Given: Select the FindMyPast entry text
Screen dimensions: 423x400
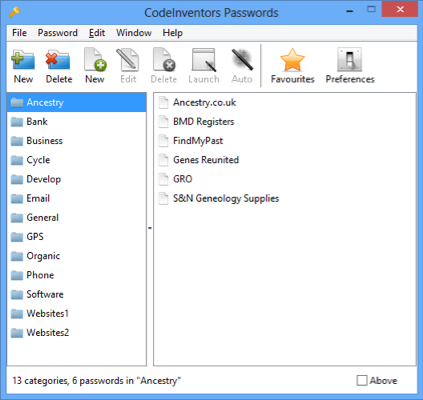Looking at the screenshot, I should [x=198, y=141].
